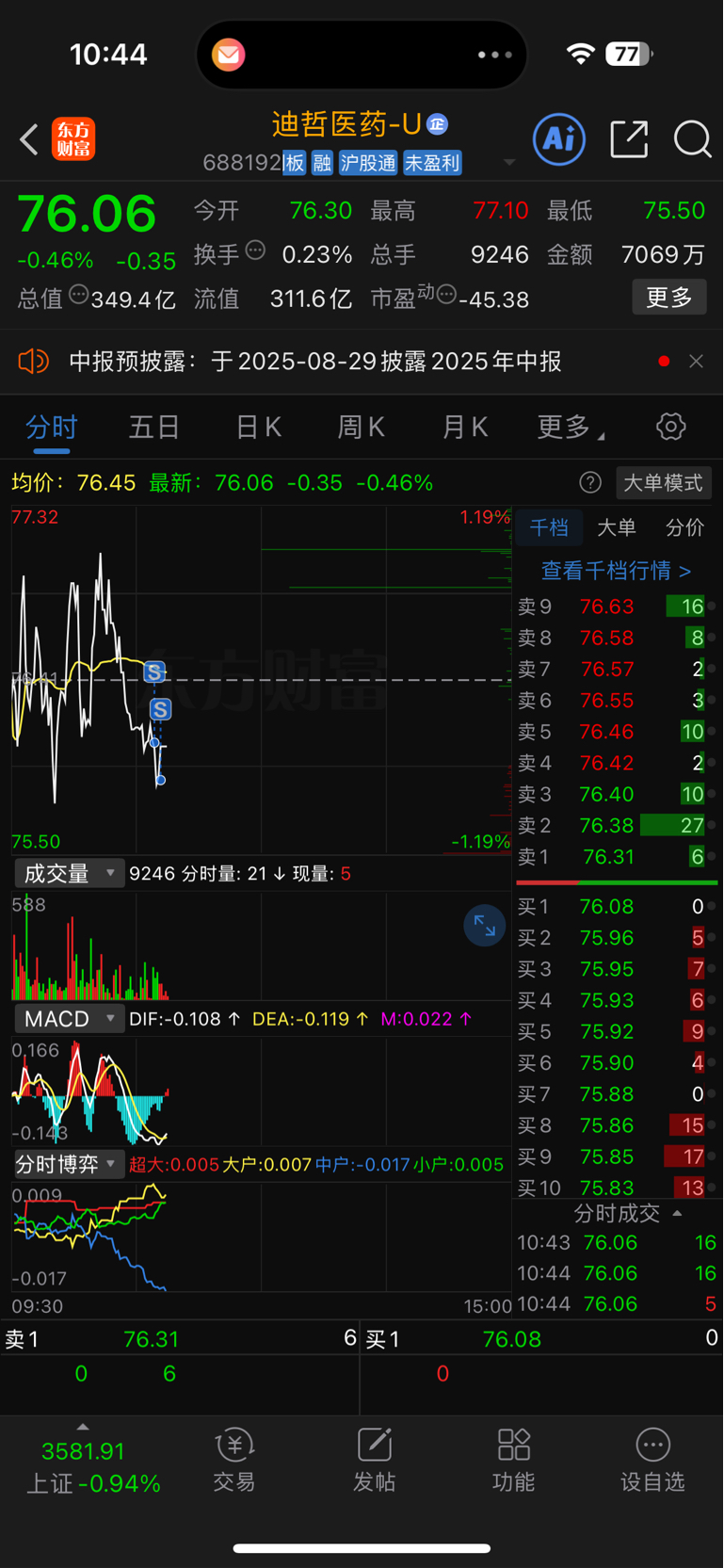Expand the 上证 index bar arrow
Screen dimensions: 724x1568
(83, 1427)
